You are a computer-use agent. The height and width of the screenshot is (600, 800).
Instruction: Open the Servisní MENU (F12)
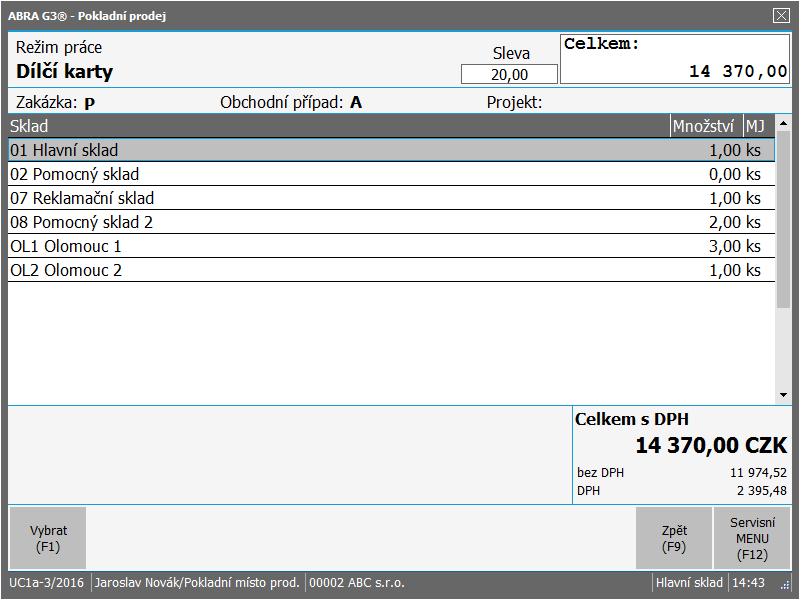751,538
